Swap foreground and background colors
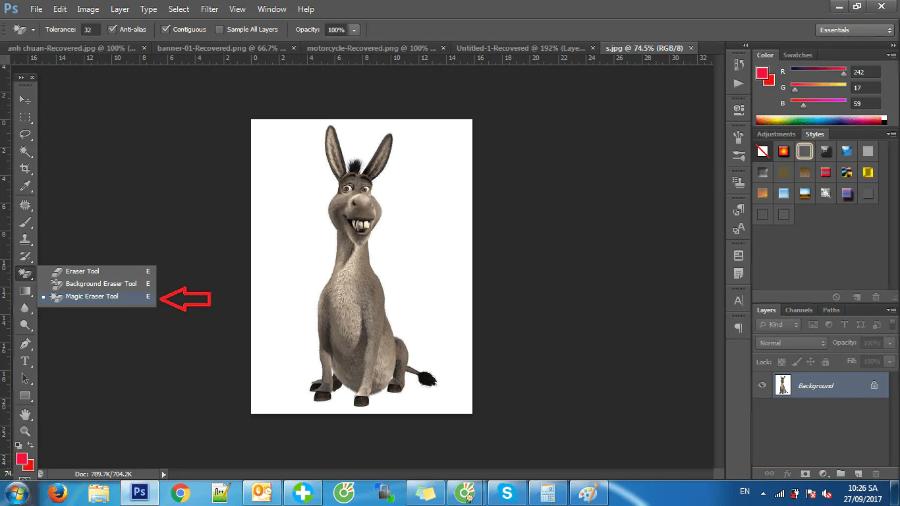Viewport: 900px width, 506px height. pos(30,445)
